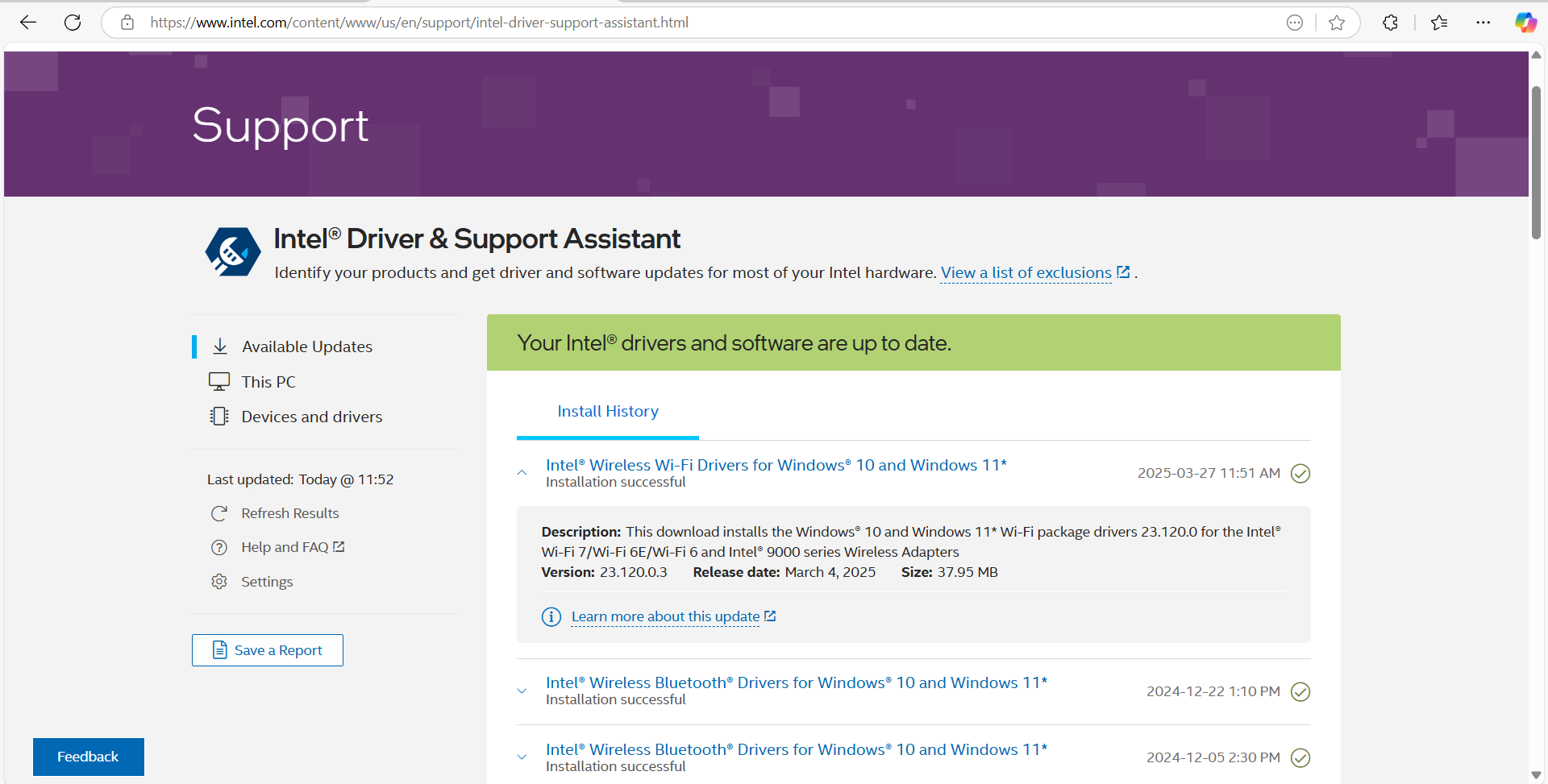Open View a list of exclusions link

coord(1026,273)
